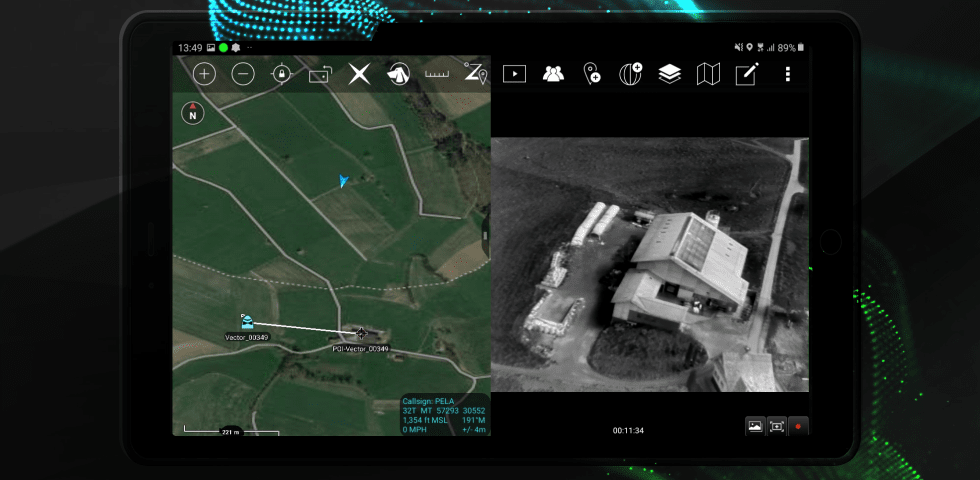Open the crossed-lines X toolbar icon
This screenshot has width=980, height=480.
359,74
